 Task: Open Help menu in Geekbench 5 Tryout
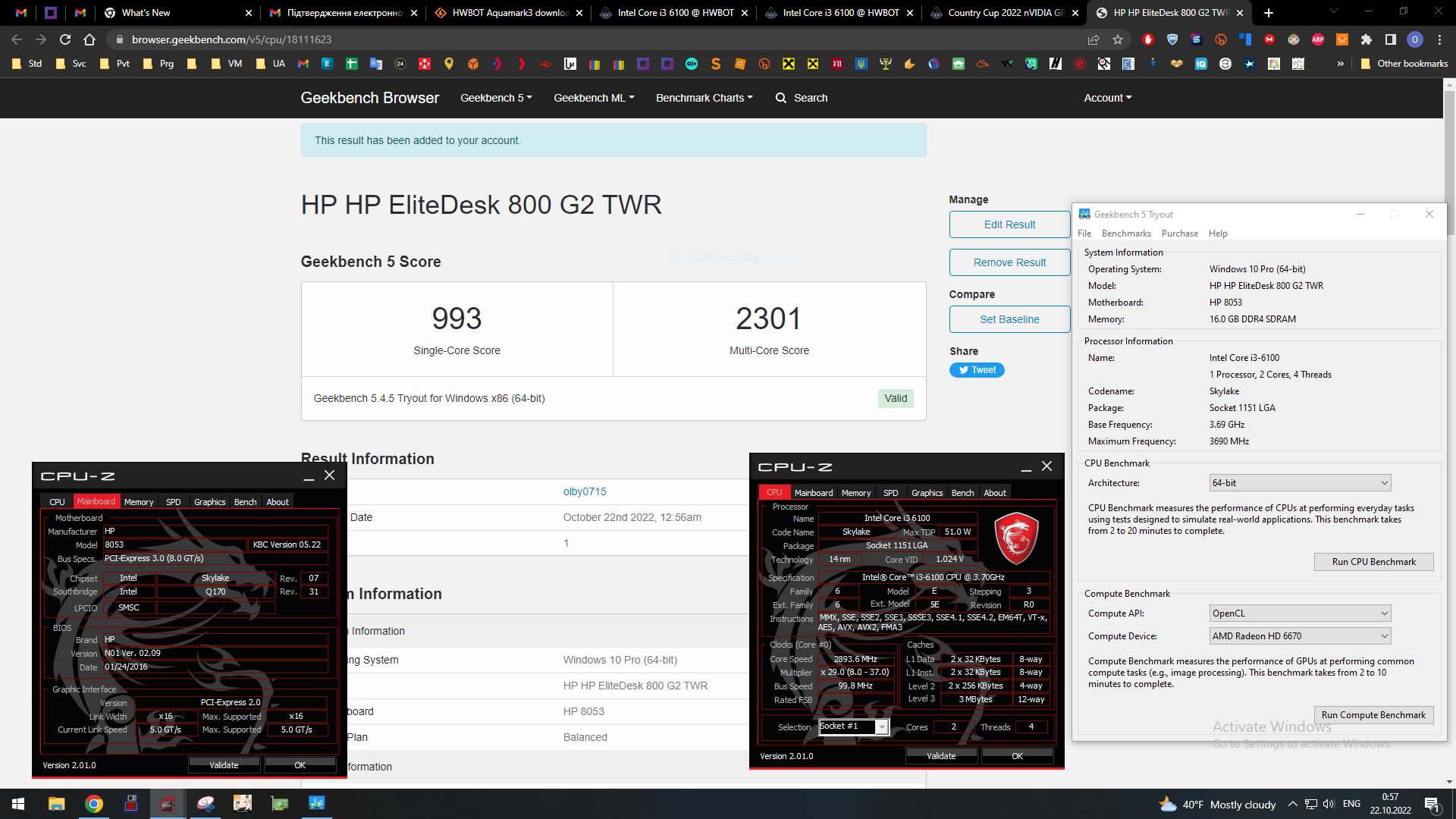coord(1218,234)
